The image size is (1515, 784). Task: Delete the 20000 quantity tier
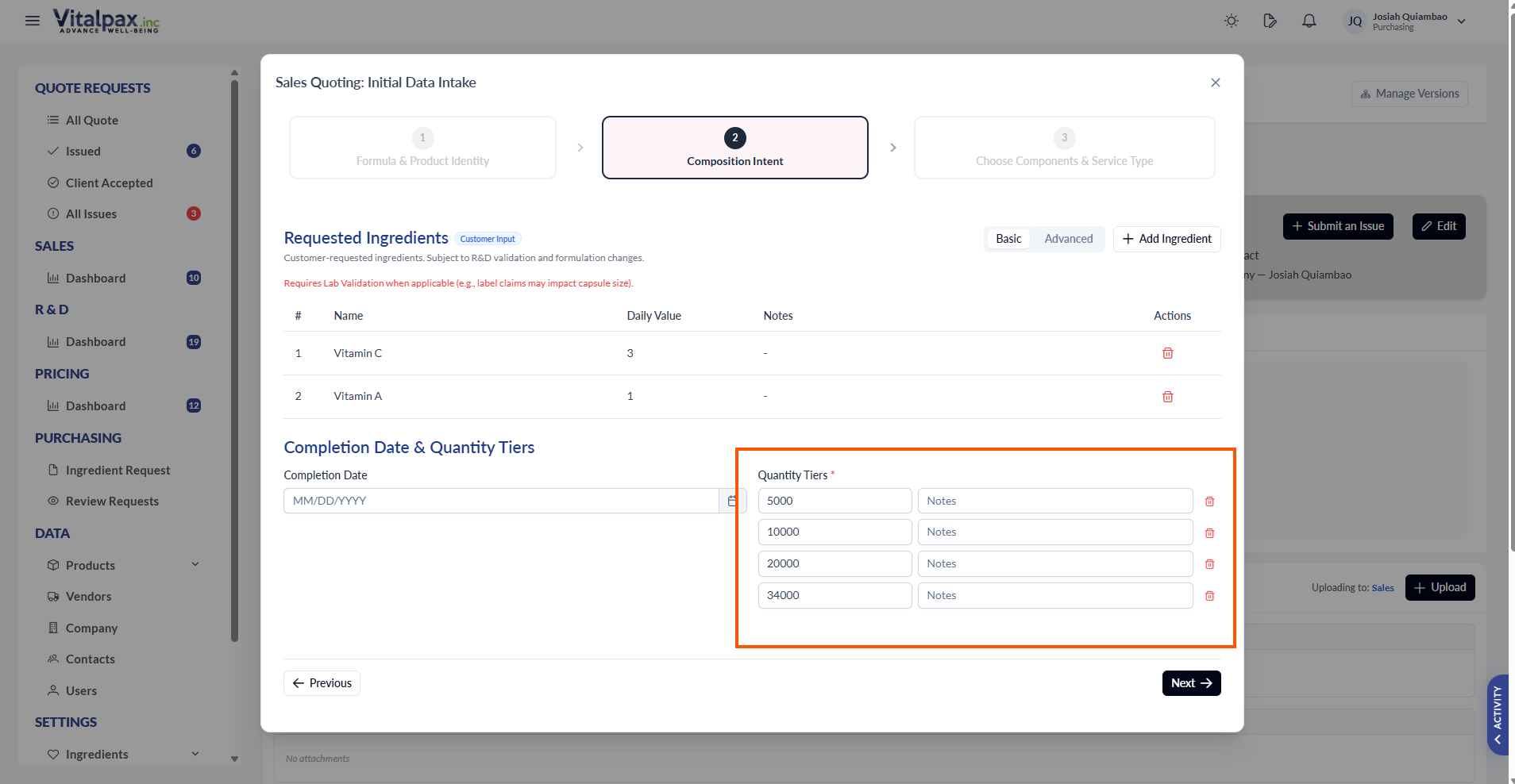pos(1210,564)
